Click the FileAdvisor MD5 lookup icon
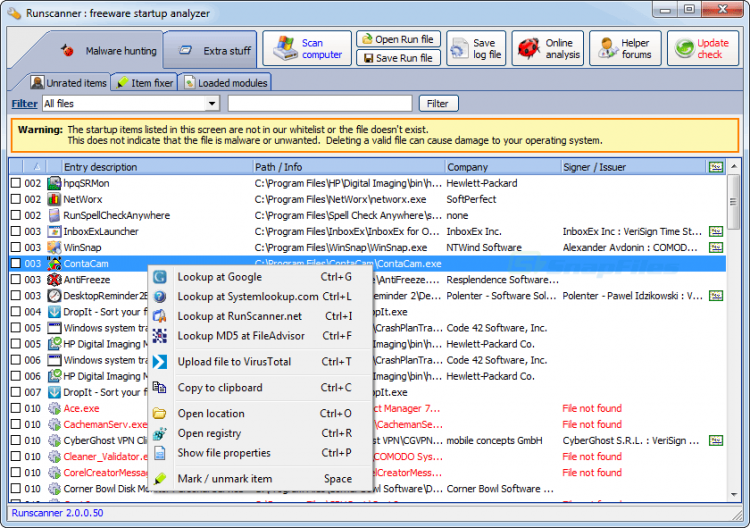This screenshot has width=750, height=528. 160,336
